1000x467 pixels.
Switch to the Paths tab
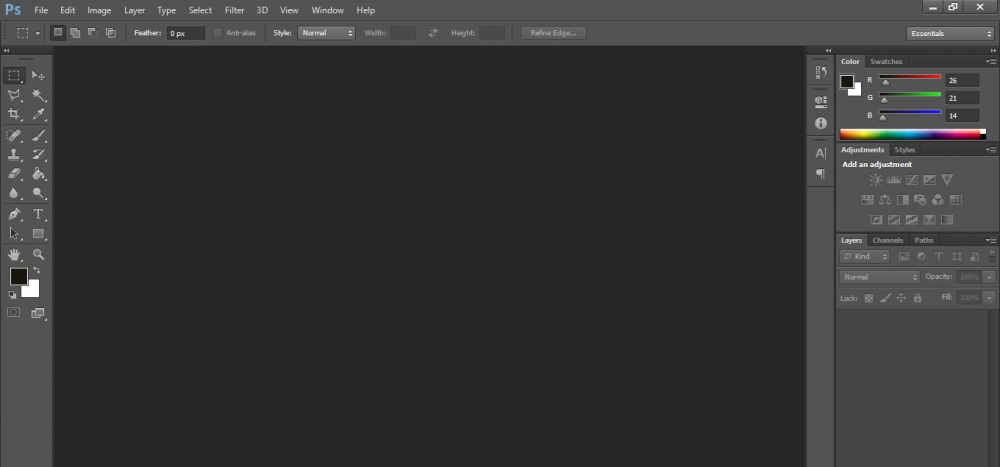[x=923, y=241]
